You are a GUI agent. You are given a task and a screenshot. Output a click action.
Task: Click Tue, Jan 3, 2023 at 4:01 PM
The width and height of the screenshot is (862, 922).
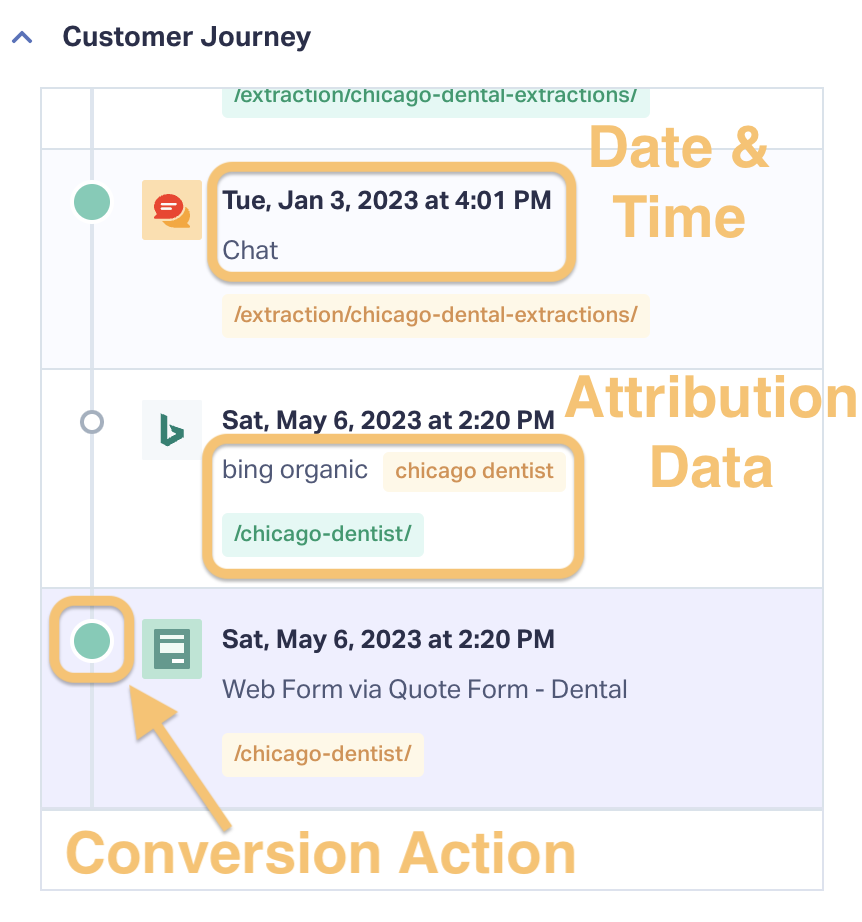(387, 201)
